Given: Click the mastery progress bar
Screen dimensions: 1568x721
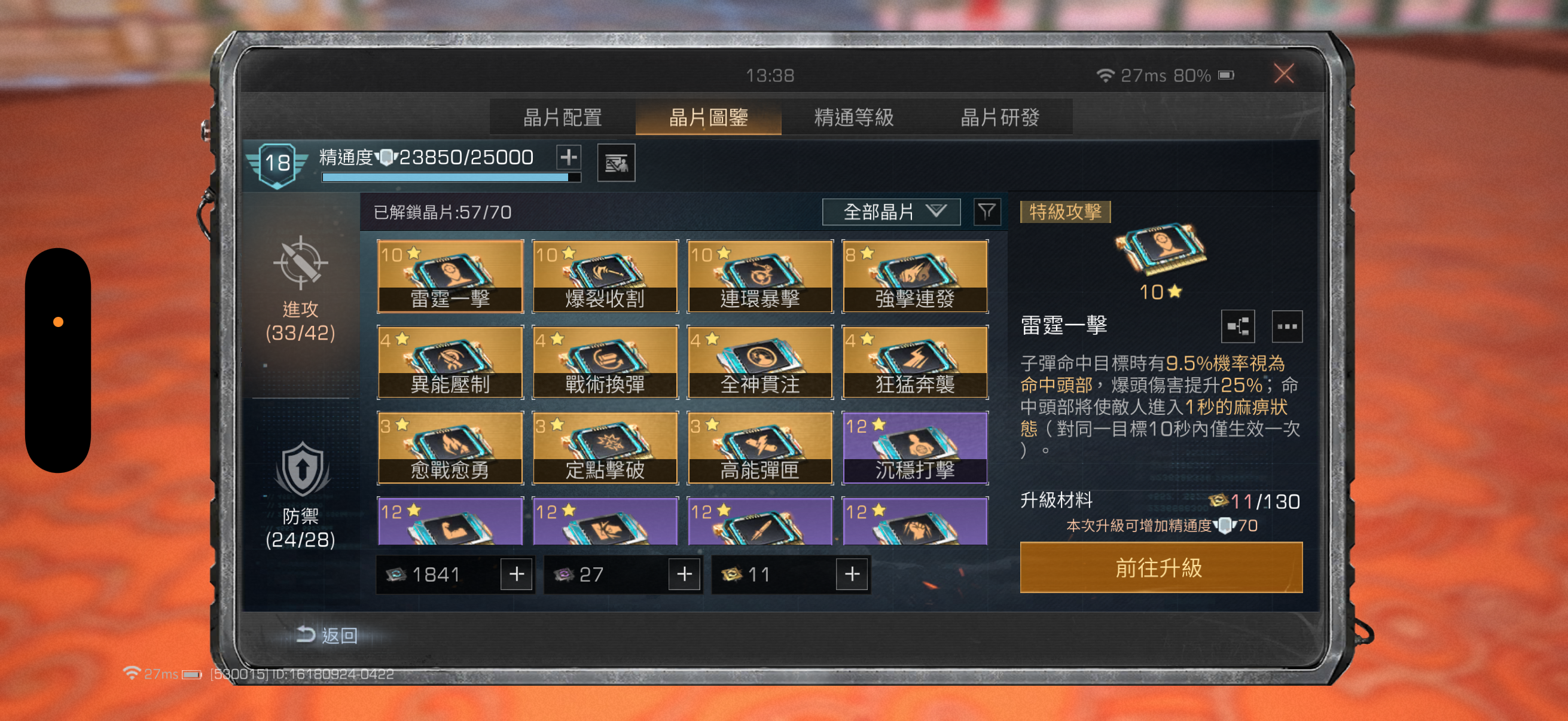Looking at the screenshot, I should click(x=451, y=177).
